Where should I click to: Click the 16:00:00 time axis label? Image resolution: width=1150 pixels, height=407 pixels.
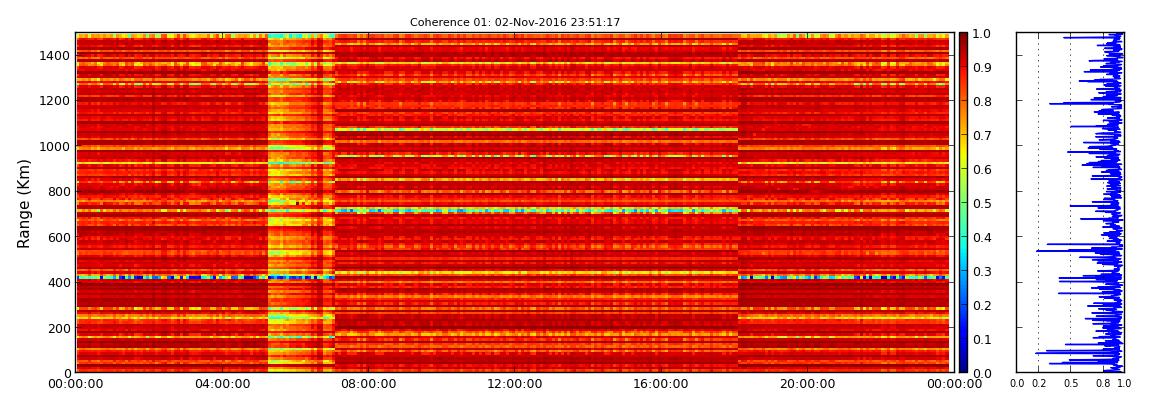tap(661, 384)
